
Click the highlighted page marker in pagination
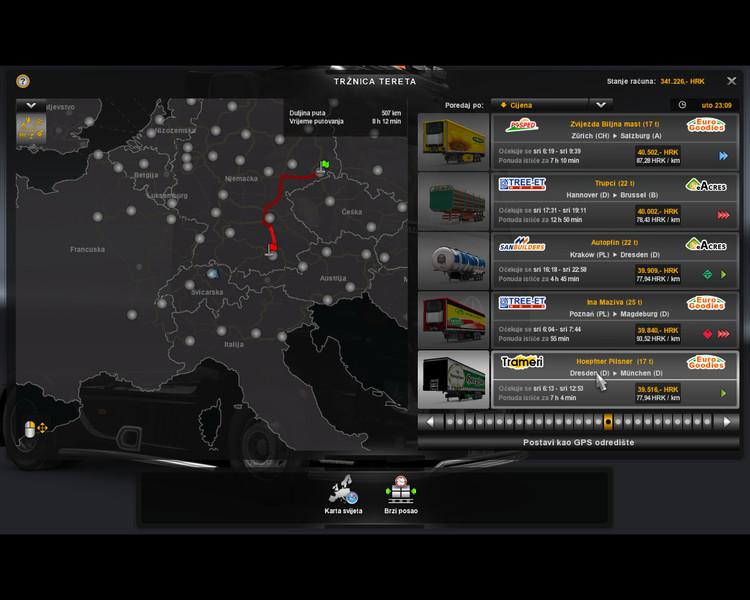coord(608,421)
